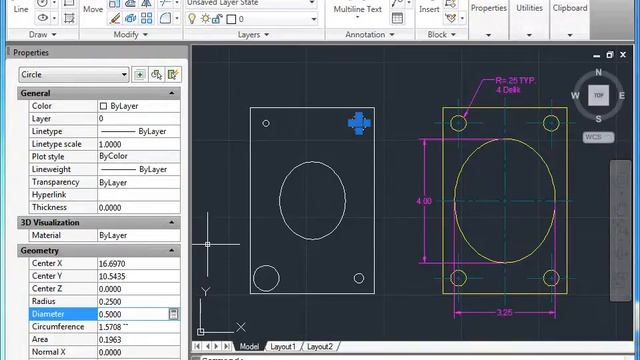Click the Erase tool in Modify

tap(115, 18)
